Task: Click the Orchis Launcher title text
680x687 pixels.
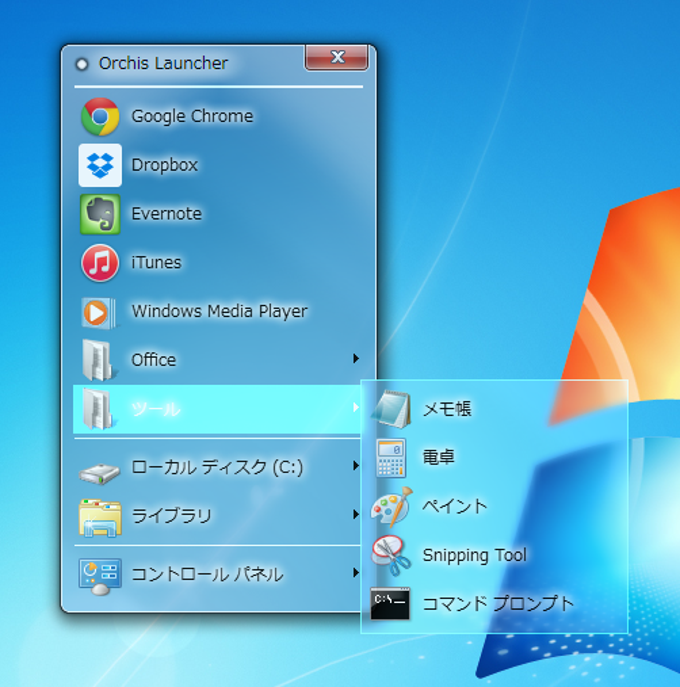Action: (163, 64)
